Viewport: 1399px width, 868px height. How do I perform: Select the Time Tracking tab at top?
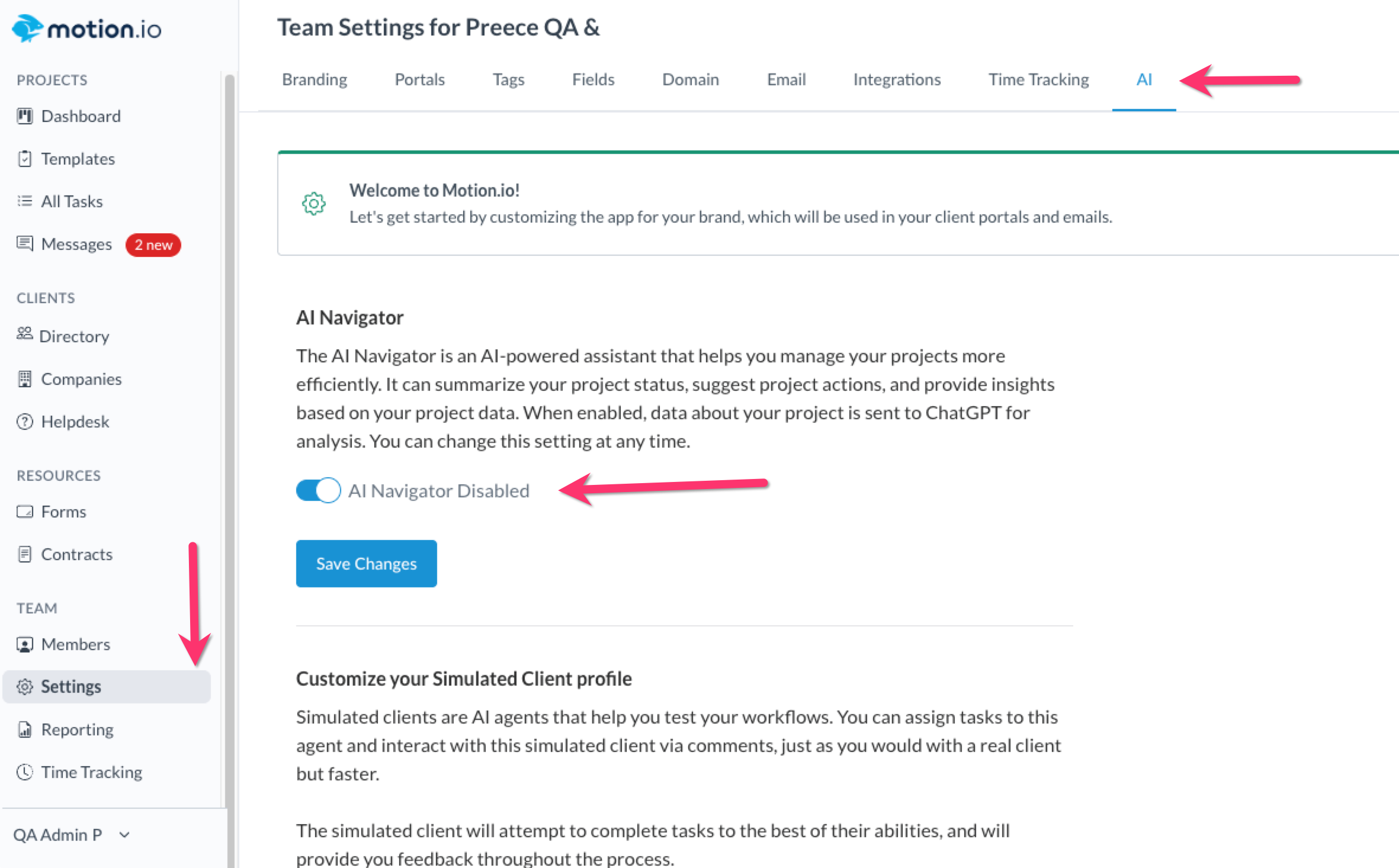pos(1038,79)
